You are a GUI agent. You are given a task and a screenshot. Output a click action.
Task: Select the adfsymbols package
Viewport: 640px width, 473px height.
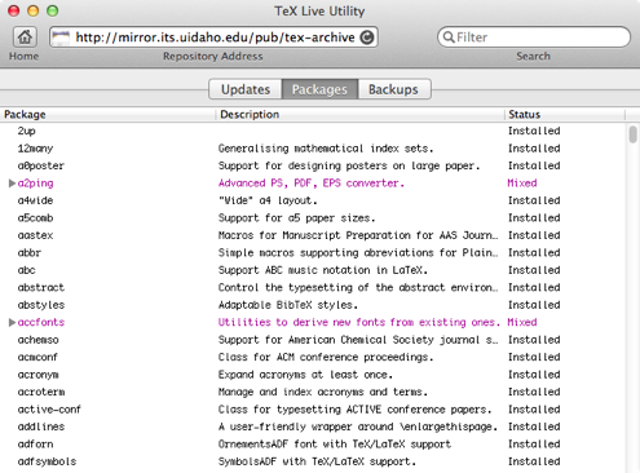click(x=47, y=462)
